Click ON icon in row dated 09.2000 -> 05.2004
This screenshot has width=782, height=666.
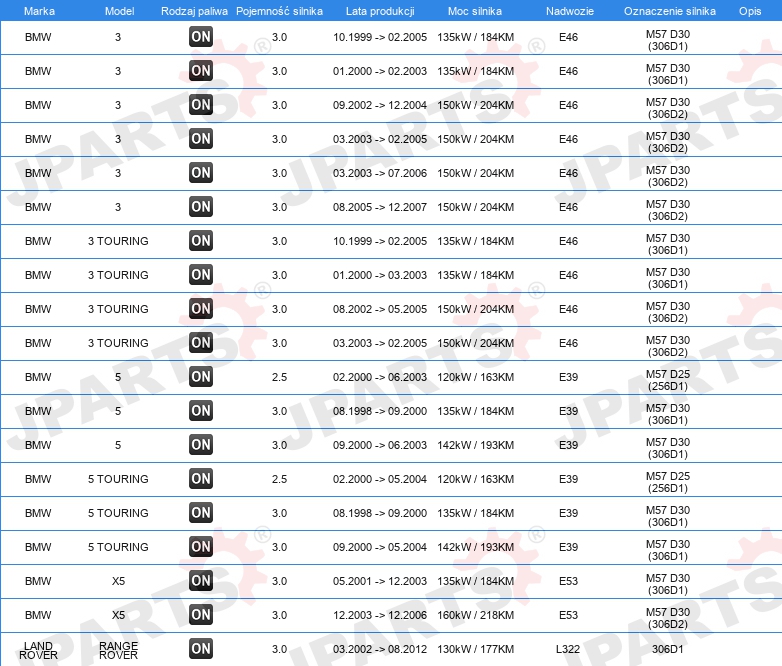point(201,546)
